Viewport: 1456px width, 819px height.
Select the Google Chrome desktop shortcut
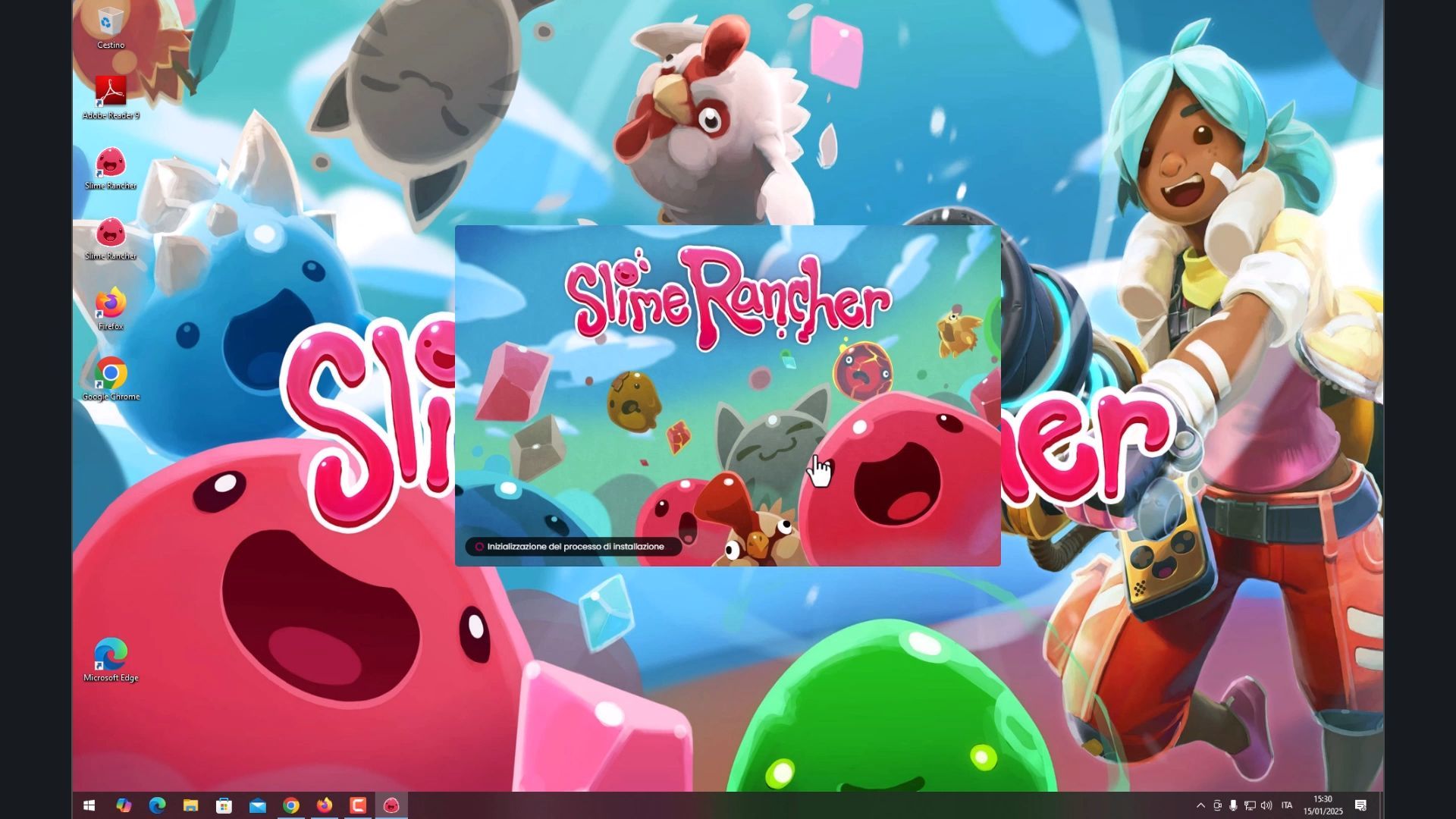111,378
